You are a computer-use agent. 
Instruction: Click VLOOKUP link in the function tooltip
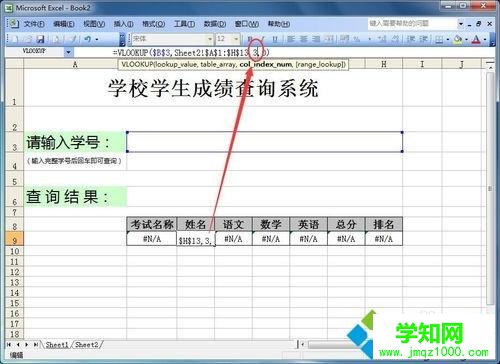coord(138,64)
